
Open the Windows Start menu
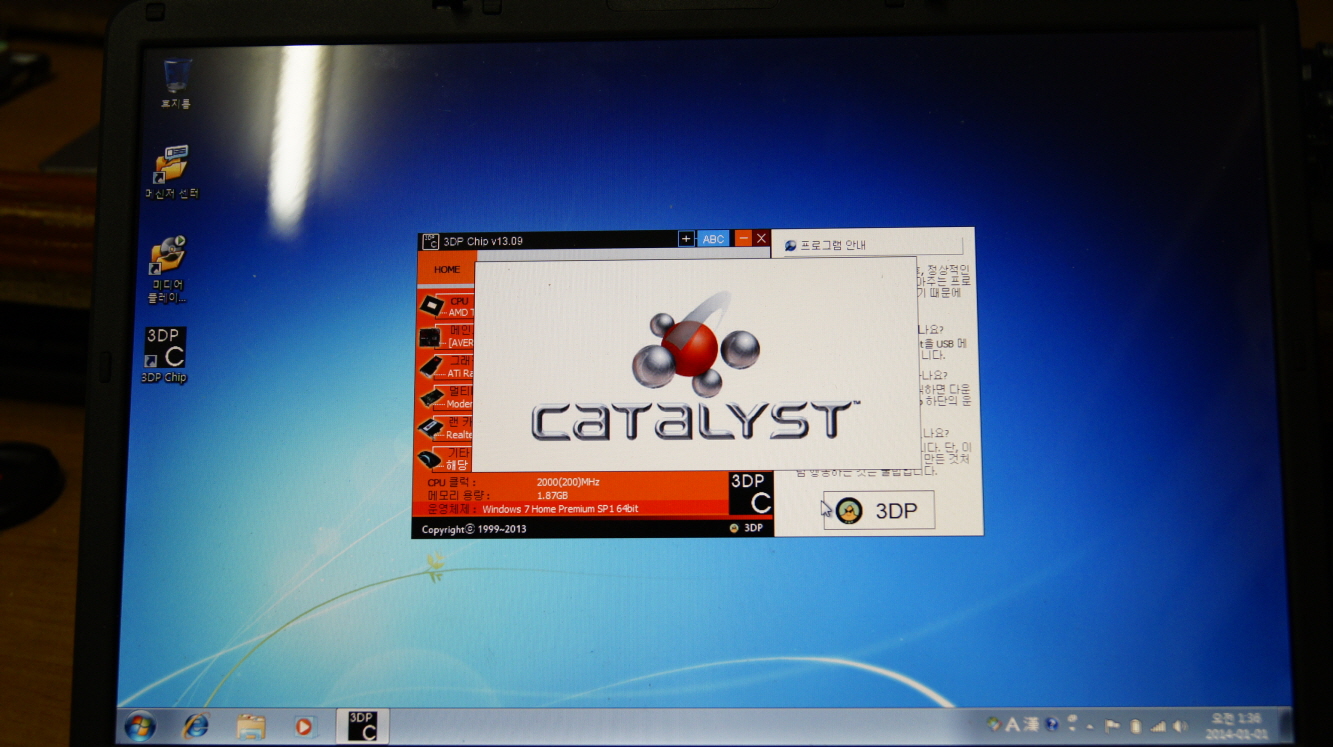(140, 727)
